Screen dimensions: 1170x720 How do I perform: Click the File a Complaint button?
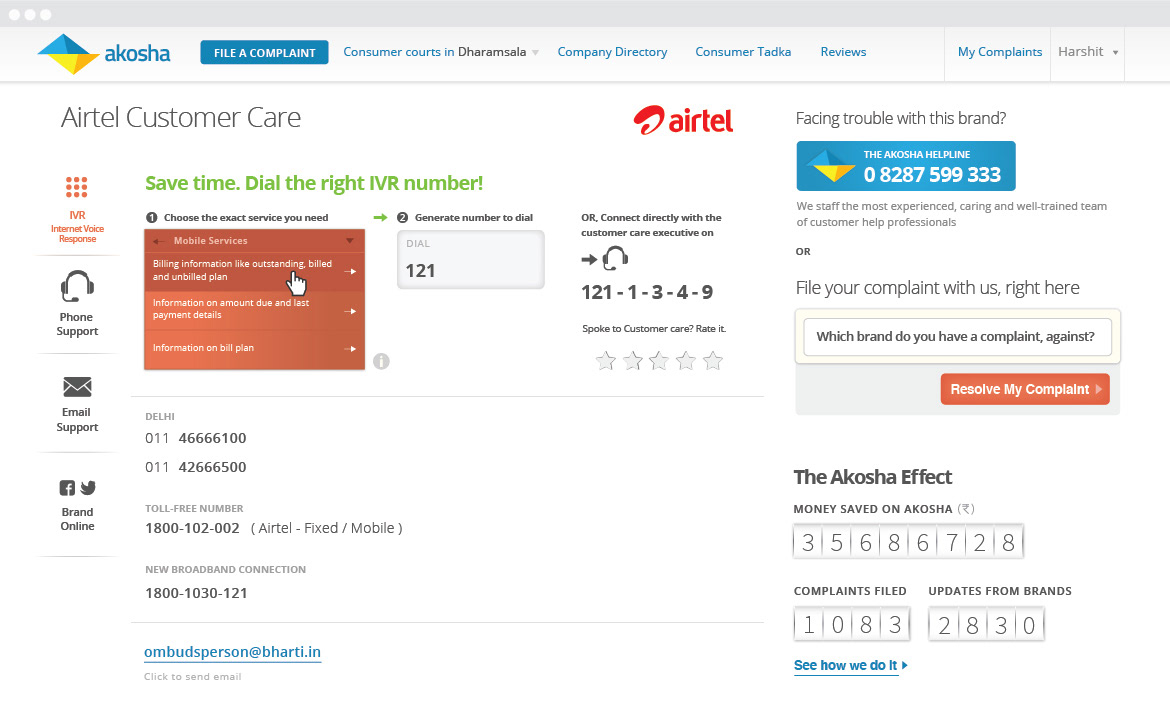tap(264, 53)
